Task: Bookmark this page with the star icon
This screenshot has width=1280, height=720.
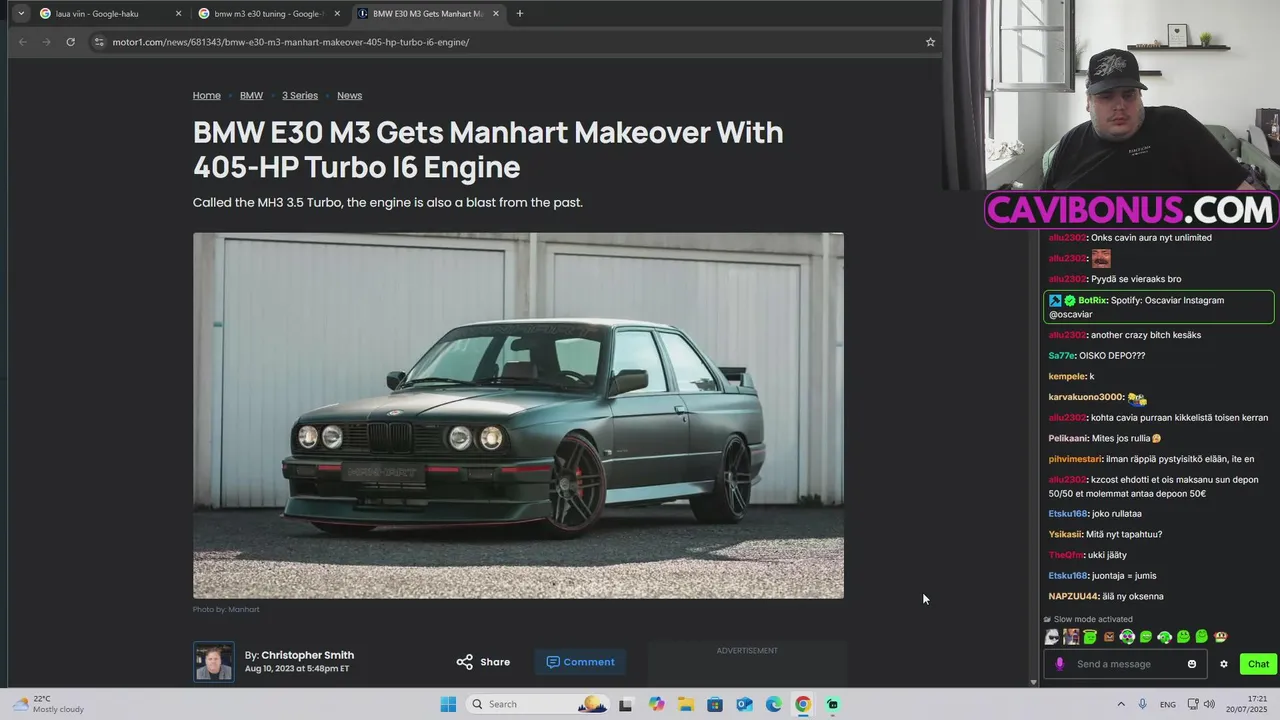Action: pos(930,42)
